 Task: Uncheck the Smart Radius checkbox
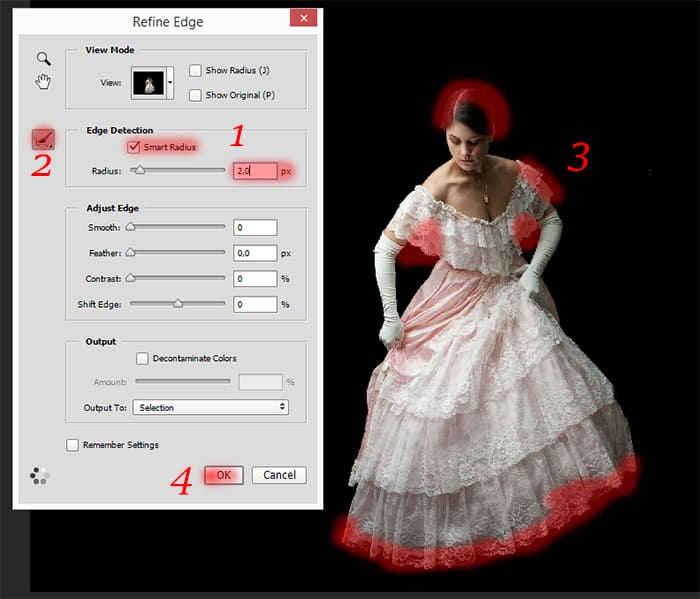point(133,147)
